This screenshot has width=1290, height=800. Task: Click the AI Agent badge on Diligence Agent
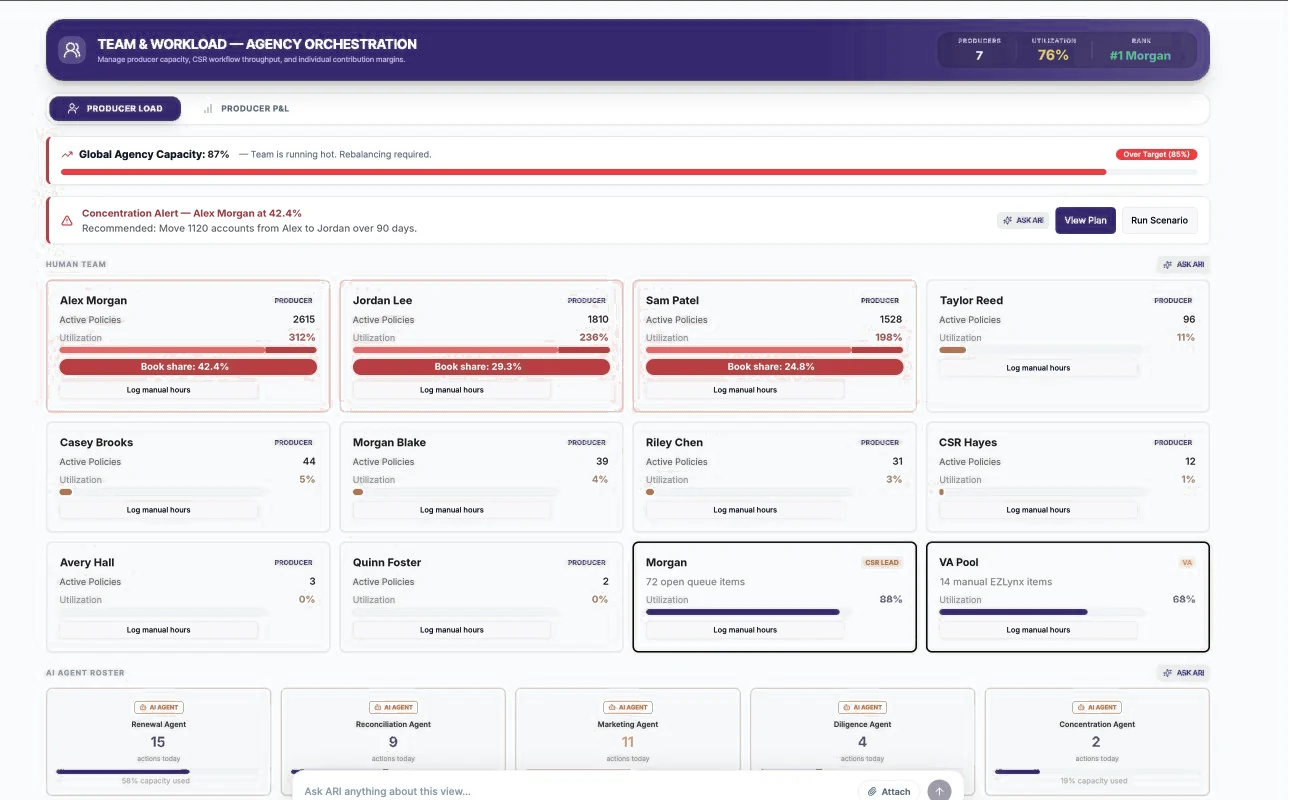coord(862,707)
